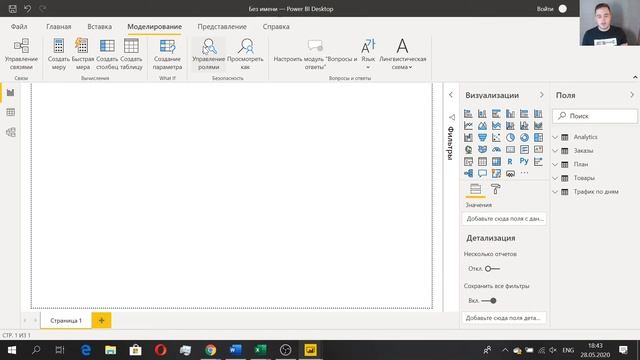
Task: Switch to Представление ribbon tab
Action: pos(222,27)
